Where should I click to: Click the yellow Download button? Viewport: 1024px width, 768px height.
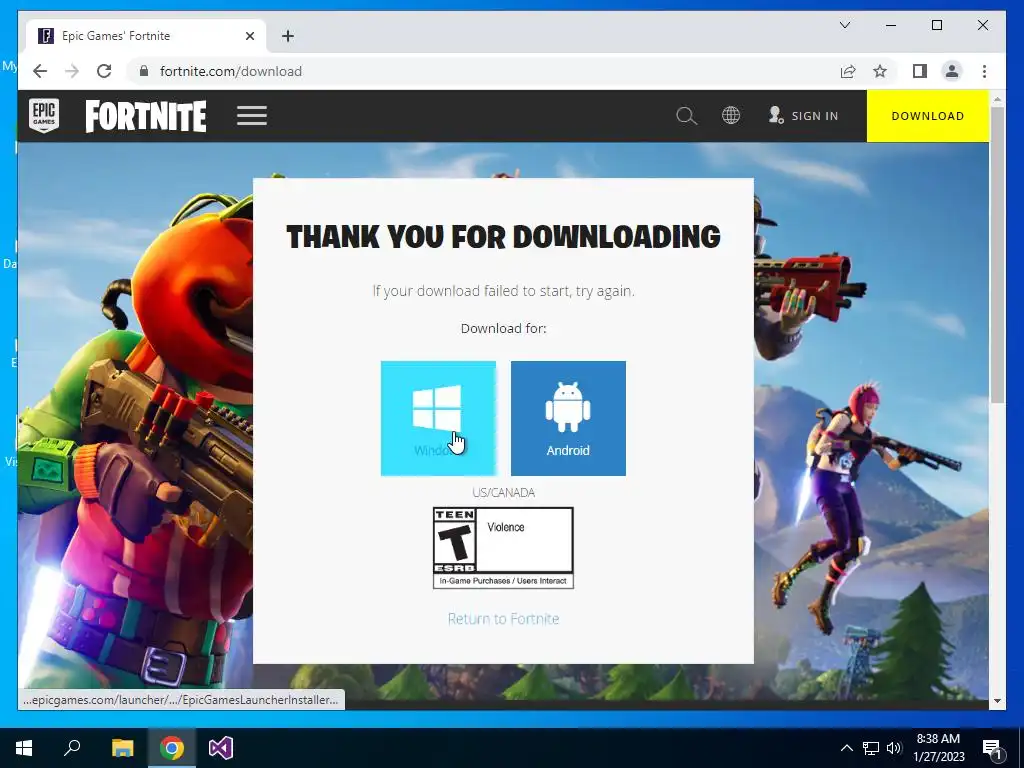927,116
